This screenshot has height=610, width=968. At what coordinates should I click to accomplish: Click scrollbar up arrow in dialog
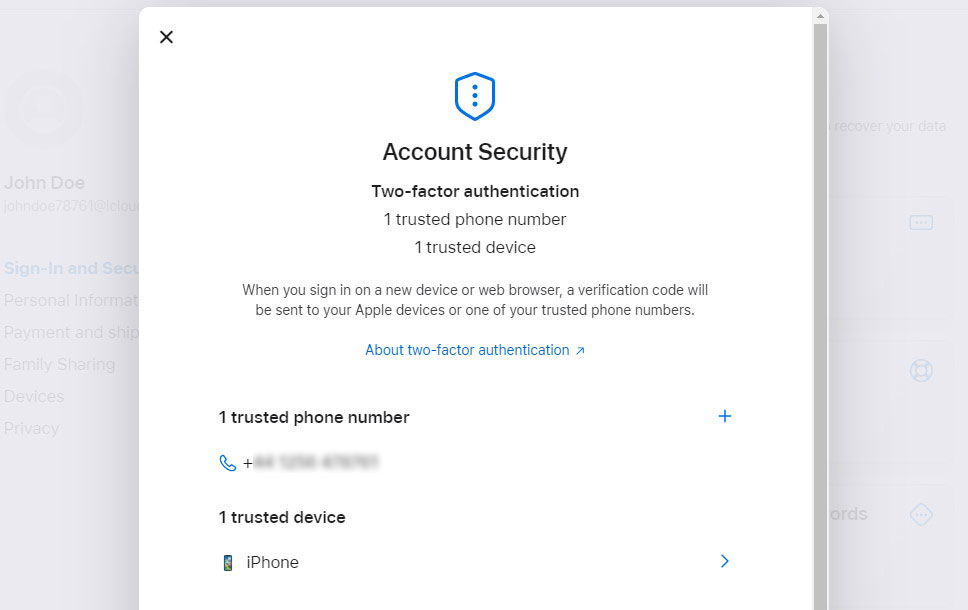click(x=820, y=17)
